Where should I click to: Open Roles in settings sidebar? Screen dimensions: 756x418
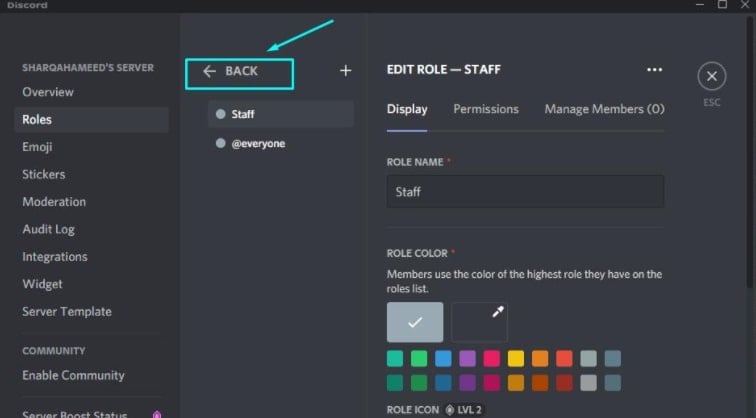[91, 120]
